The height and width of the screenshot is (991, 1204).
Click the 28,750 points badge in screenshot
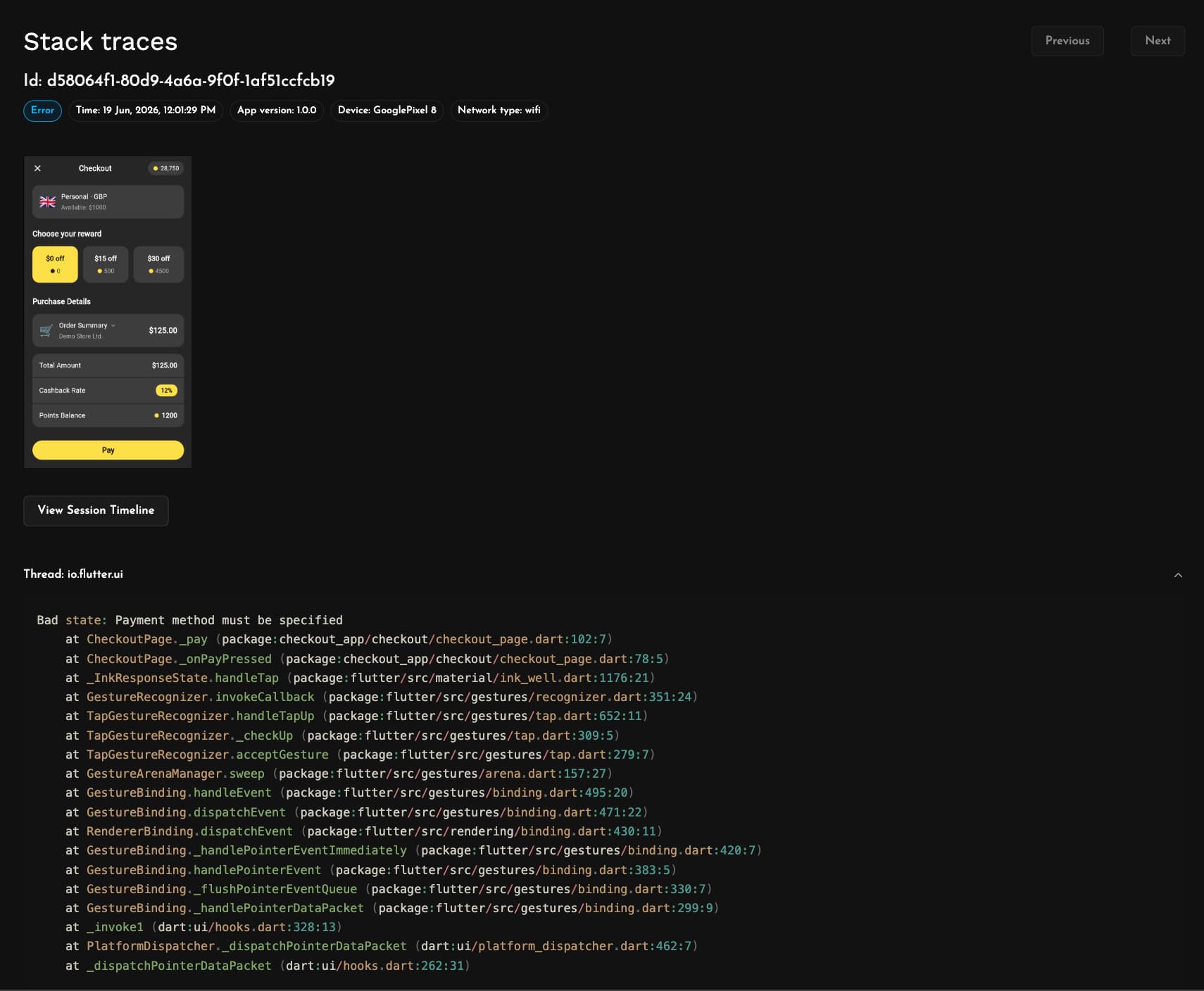[x=166, y=168]
